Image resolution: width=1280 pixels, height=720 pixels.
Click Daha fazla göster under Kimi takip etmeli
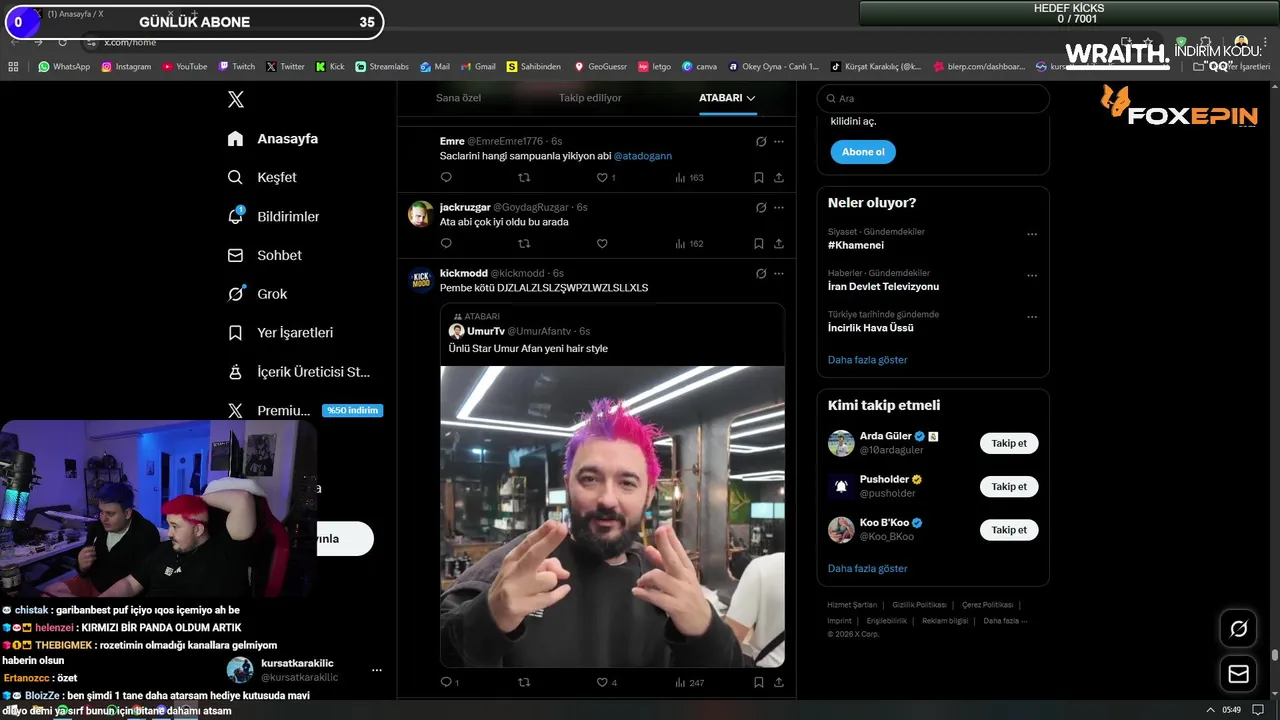pos(867,569)
